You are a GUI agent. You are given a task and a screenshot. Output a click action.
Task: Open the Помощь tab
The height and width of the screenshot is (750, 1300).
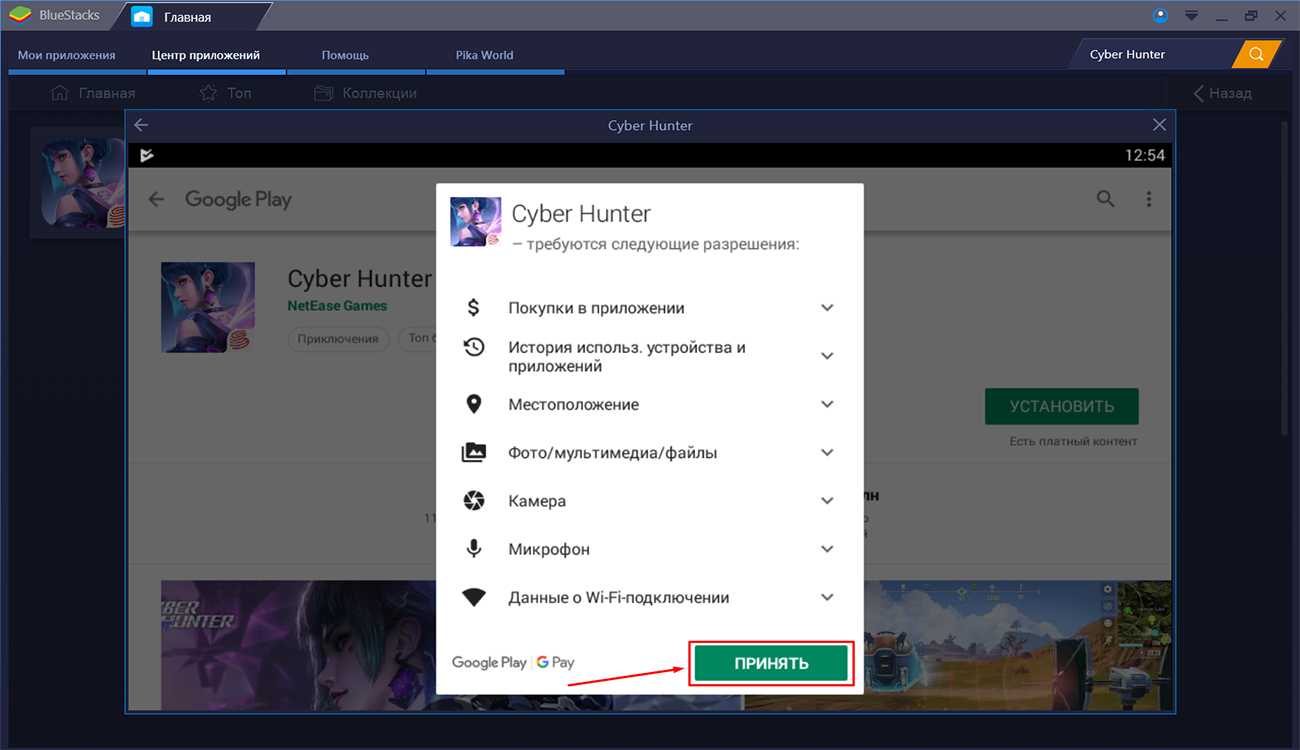(345, 55)
